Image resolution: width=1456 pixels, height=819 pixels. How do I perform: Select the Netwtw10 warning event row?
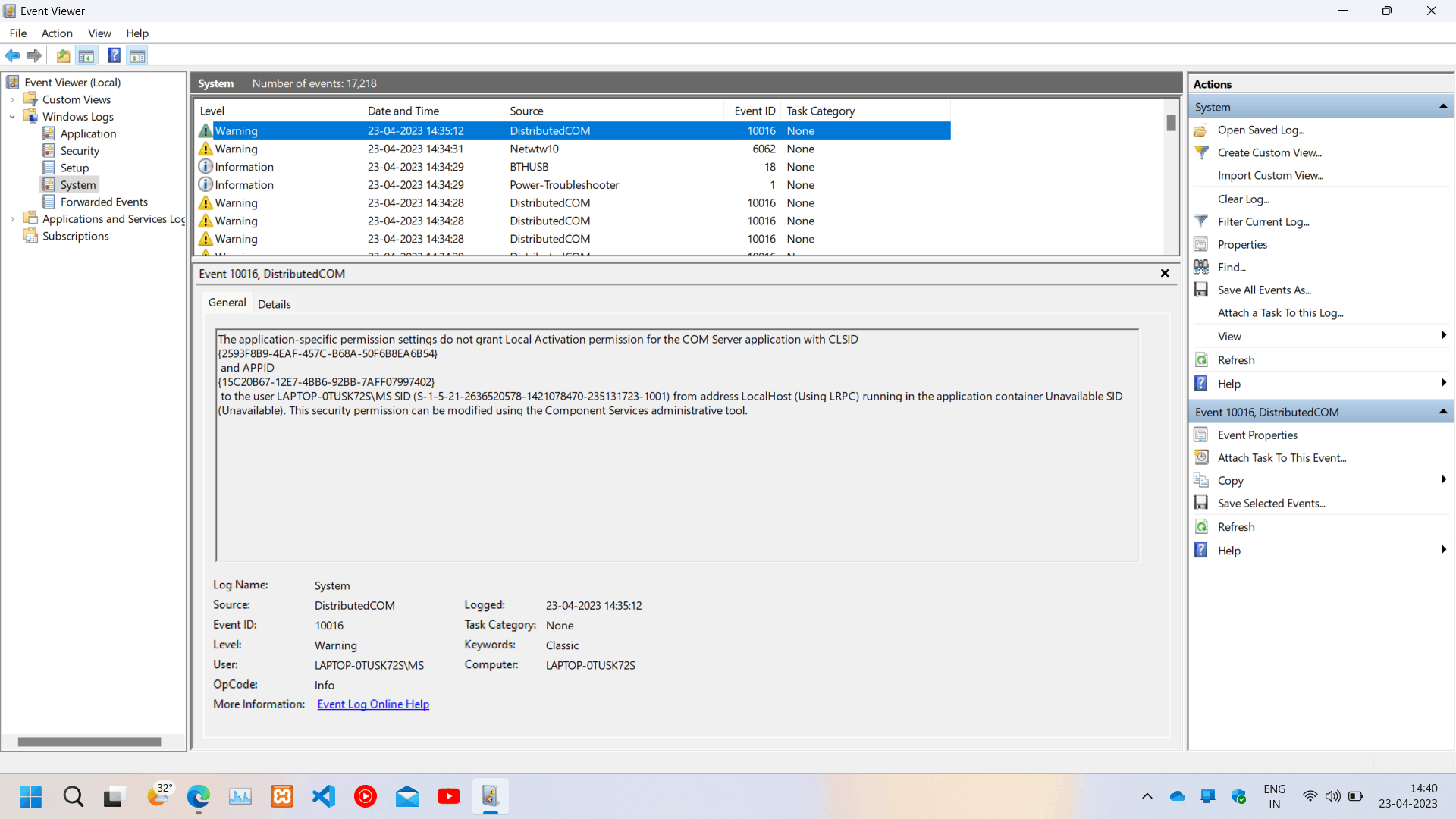(x=573, y=149)
